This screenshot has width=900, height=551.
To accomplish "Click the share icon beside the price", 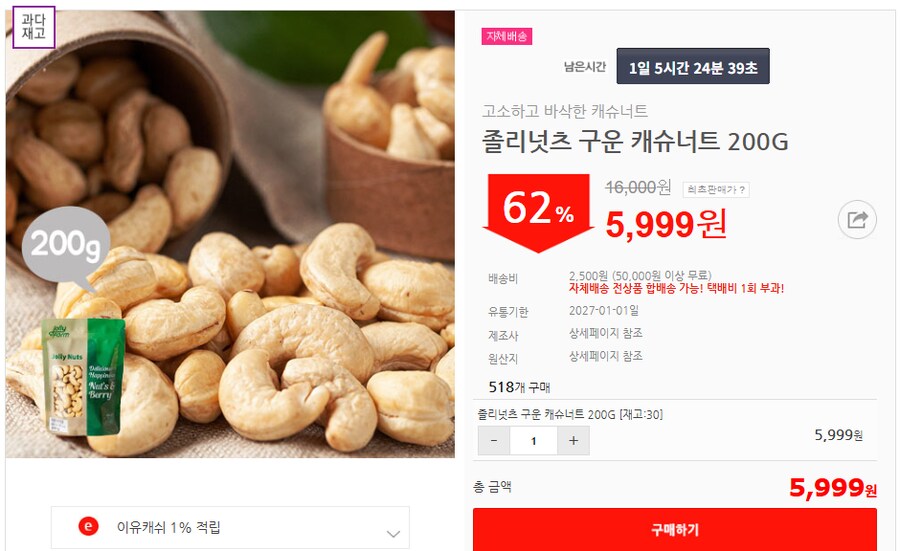I will (857, 219).
